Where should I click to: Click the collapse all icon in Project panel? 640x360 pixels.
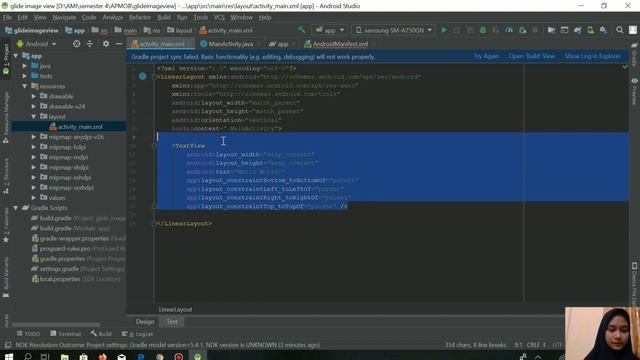tap(90, 44)
